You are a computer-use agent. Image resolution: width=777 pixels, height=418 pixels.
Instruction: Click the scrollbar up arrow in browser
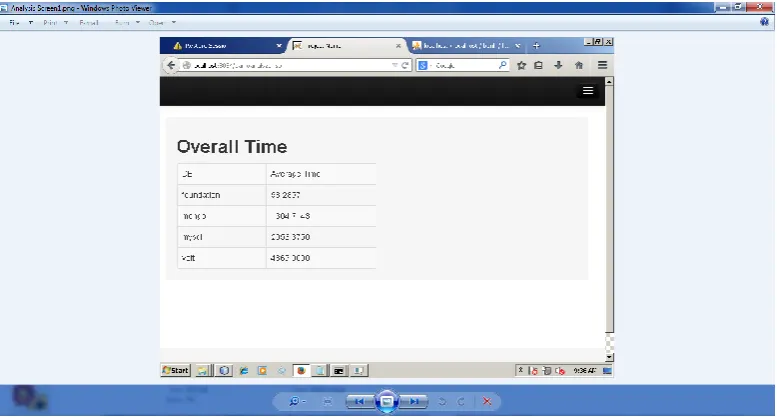610,81
